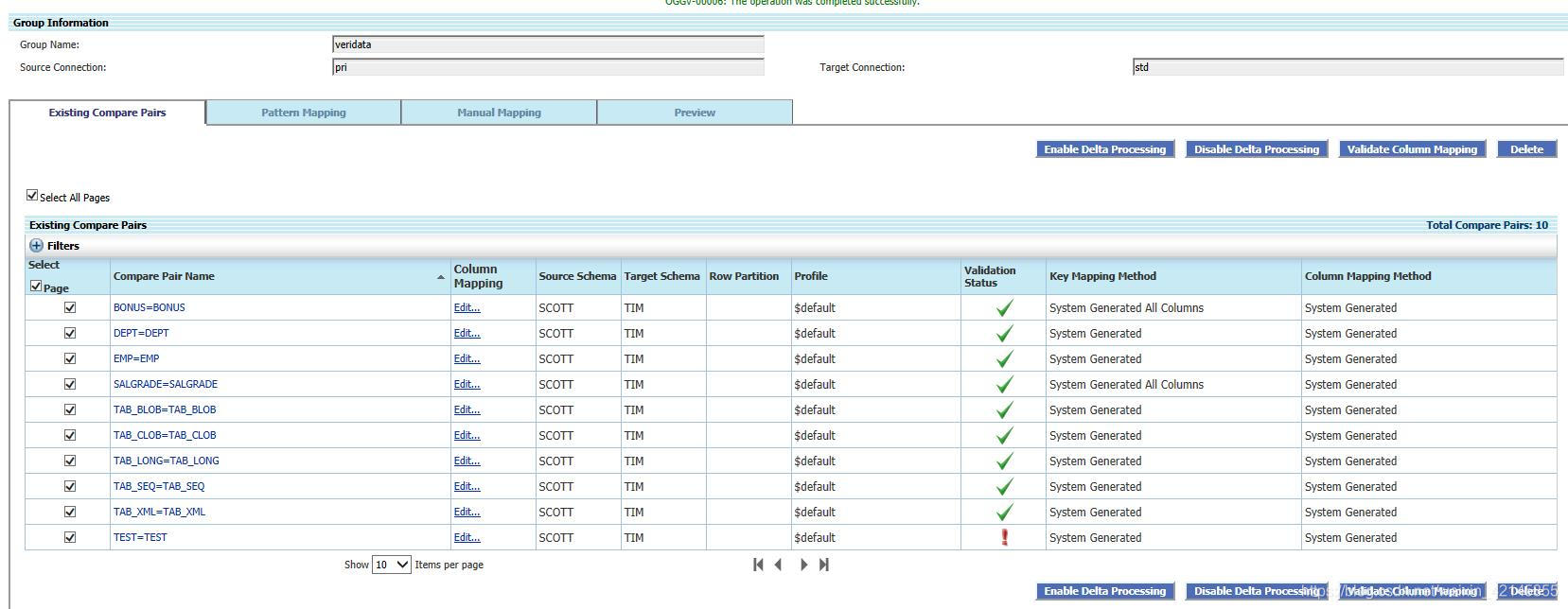This screenshot has width=1568, height=609.
Task: Expand the Filters plus icon
Action: [x=37, y=246]
